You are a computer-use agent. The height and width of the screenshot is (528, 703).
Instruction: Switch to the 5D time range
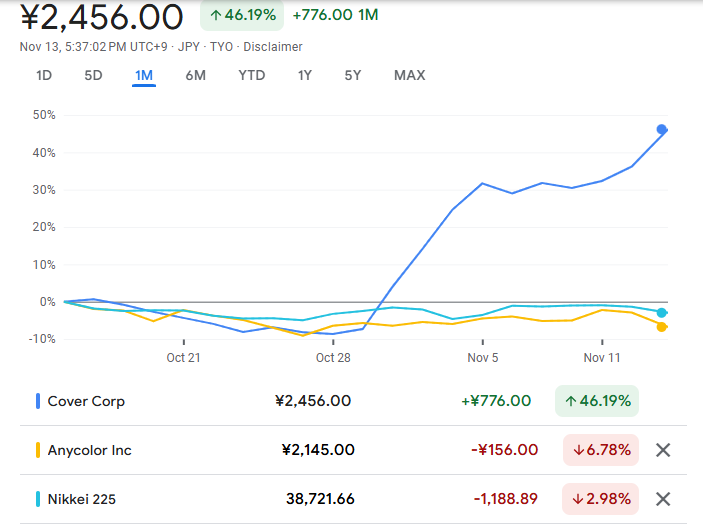pos(93,75)
